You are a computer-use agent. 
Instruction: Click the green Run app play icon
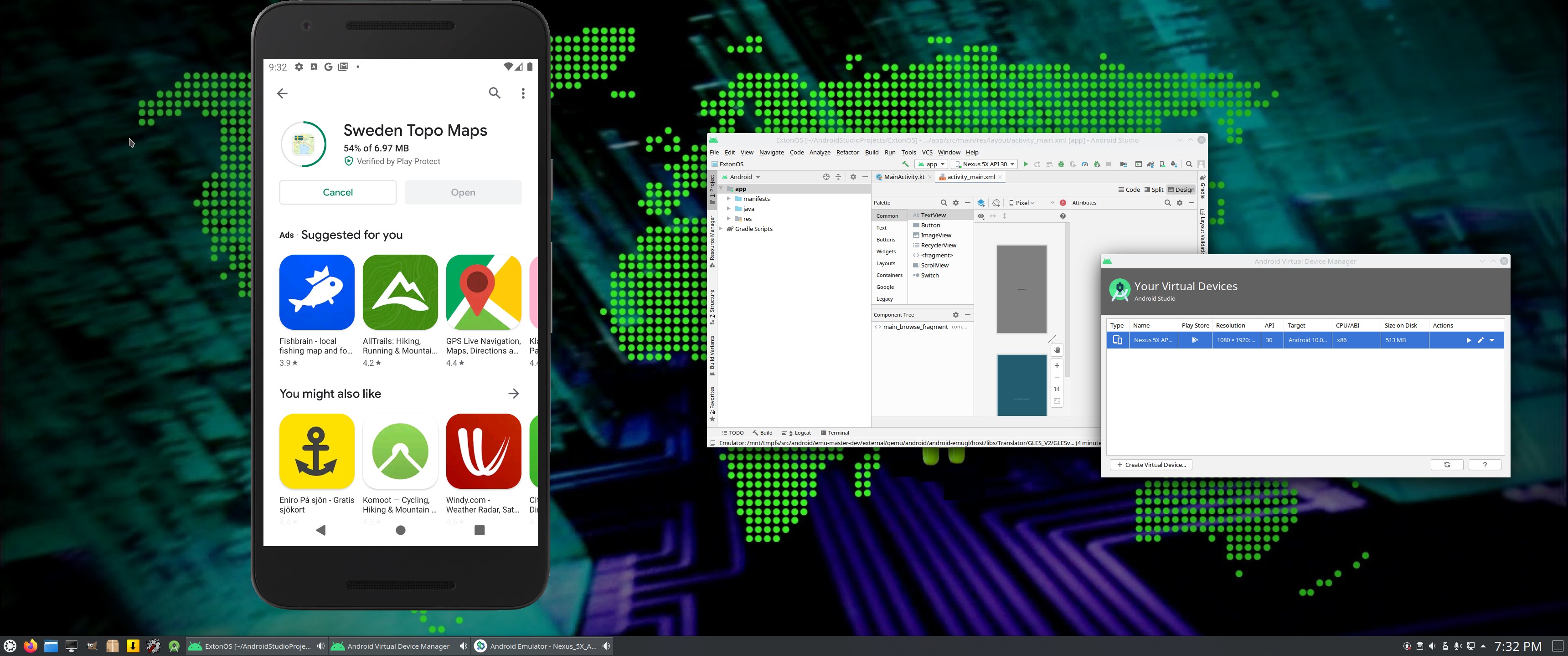[1026, 164]
